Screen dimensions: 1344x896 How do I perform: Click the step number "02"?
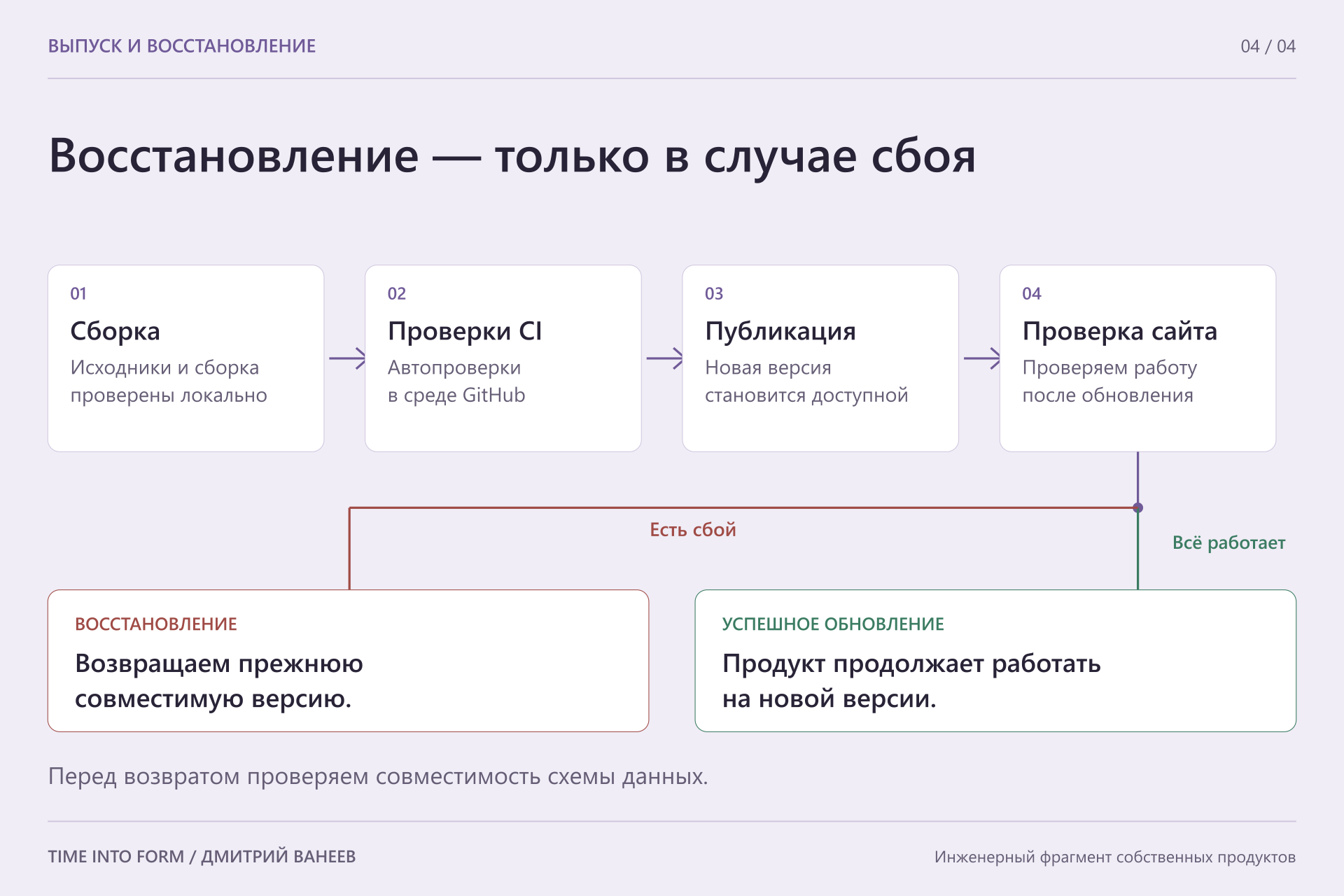(397, 293)
